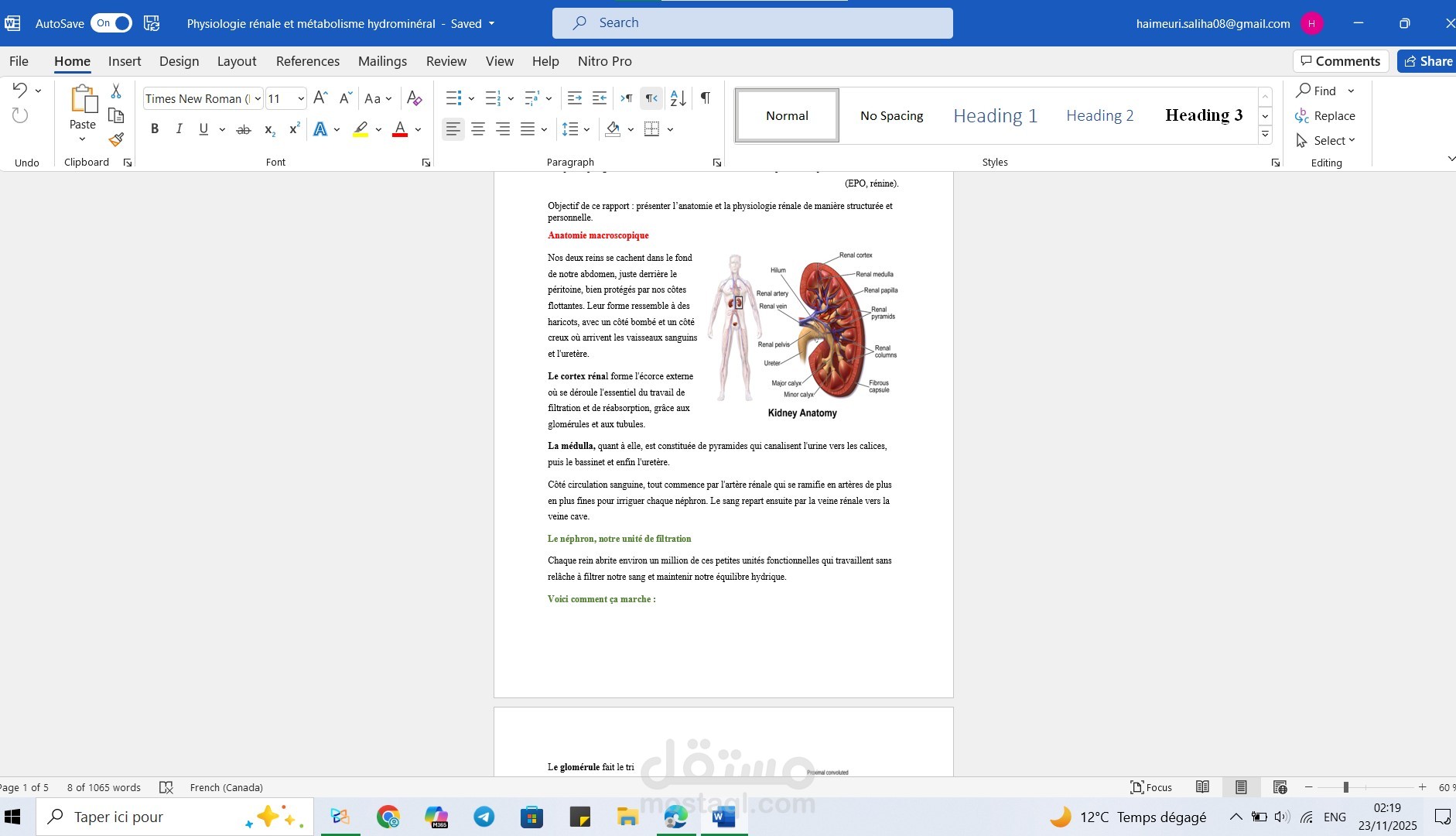Toggle bold formatting

(x=155, y=129)
